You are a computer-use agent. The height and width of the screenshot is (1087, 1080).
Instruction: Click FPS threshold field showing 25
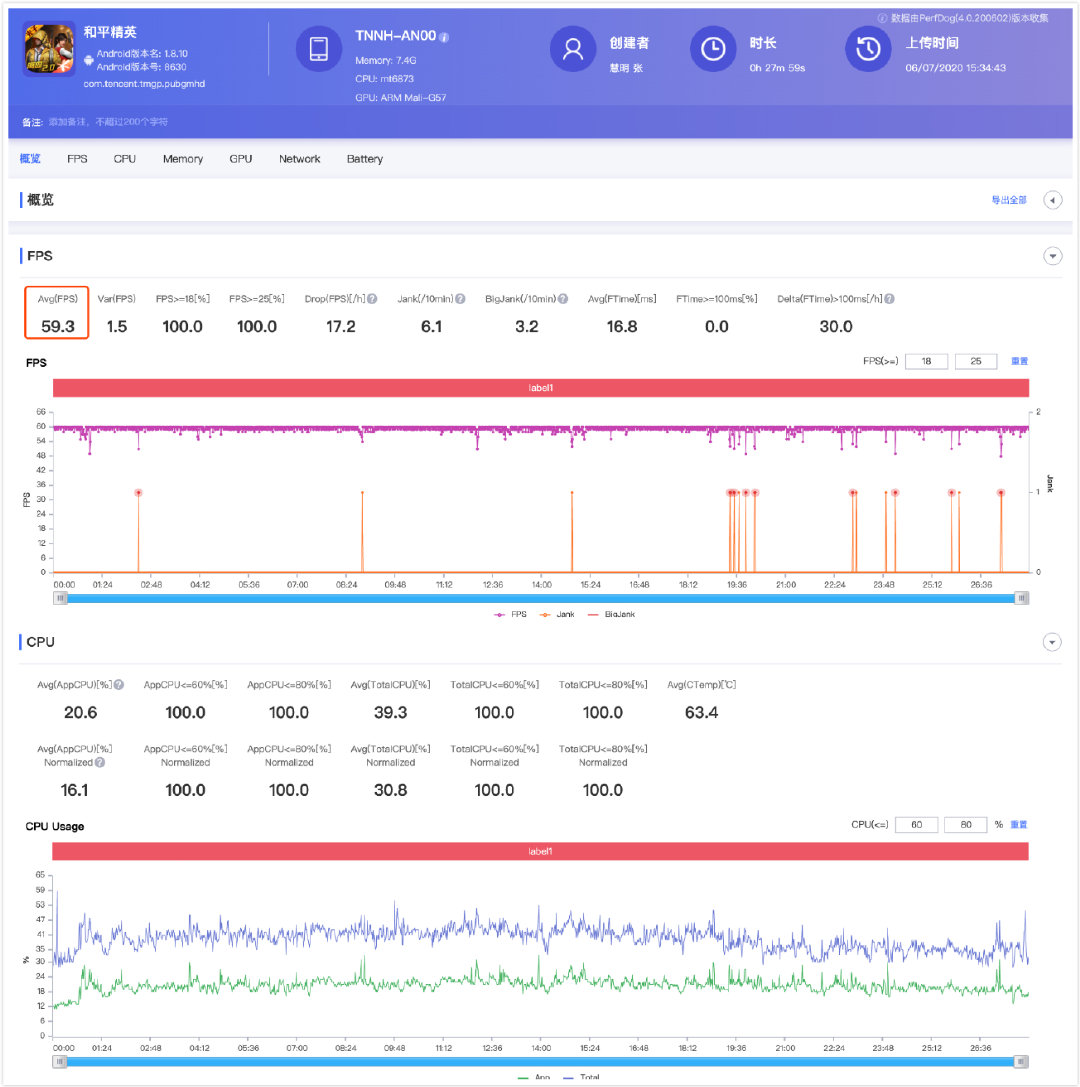coord(975,361)
